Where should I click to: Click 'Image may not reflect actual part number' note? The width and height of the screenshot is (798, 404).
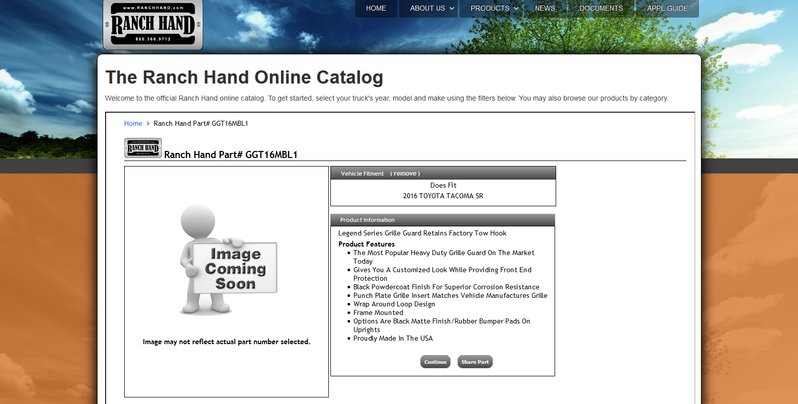[x=226, y=341]
